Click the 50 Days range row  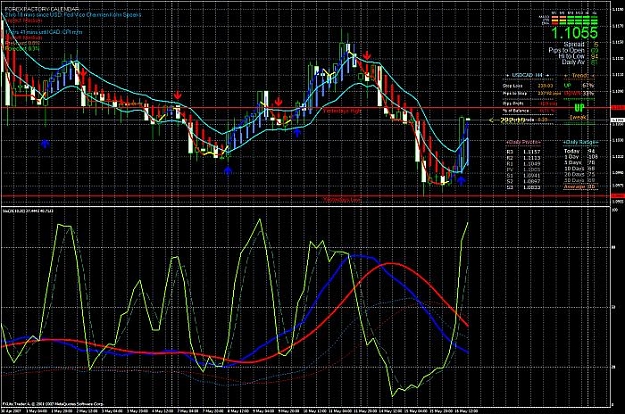[580, 180]
